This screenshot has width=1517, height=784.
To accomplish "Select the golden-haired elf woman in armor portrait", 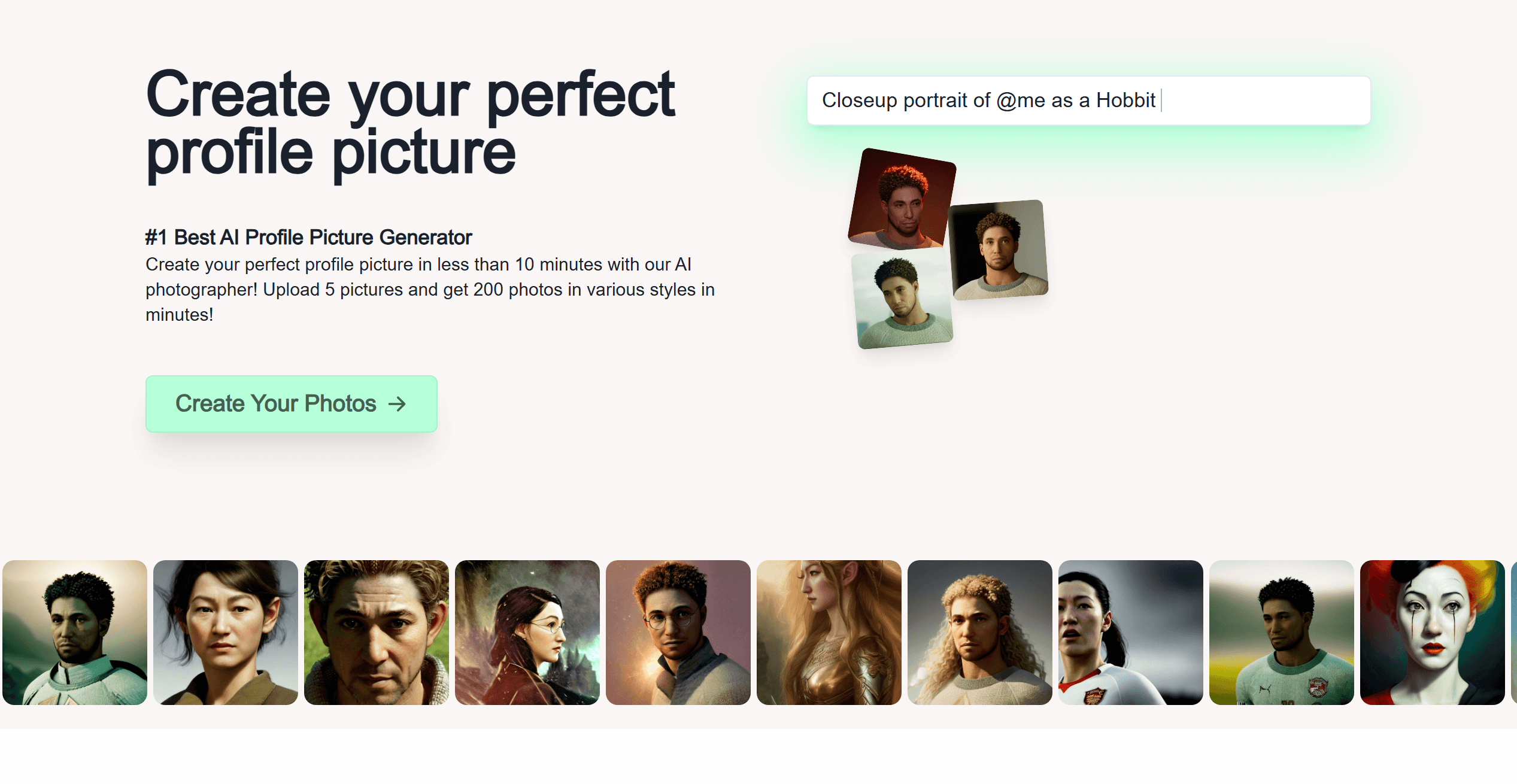I will [x=829, y=633].
